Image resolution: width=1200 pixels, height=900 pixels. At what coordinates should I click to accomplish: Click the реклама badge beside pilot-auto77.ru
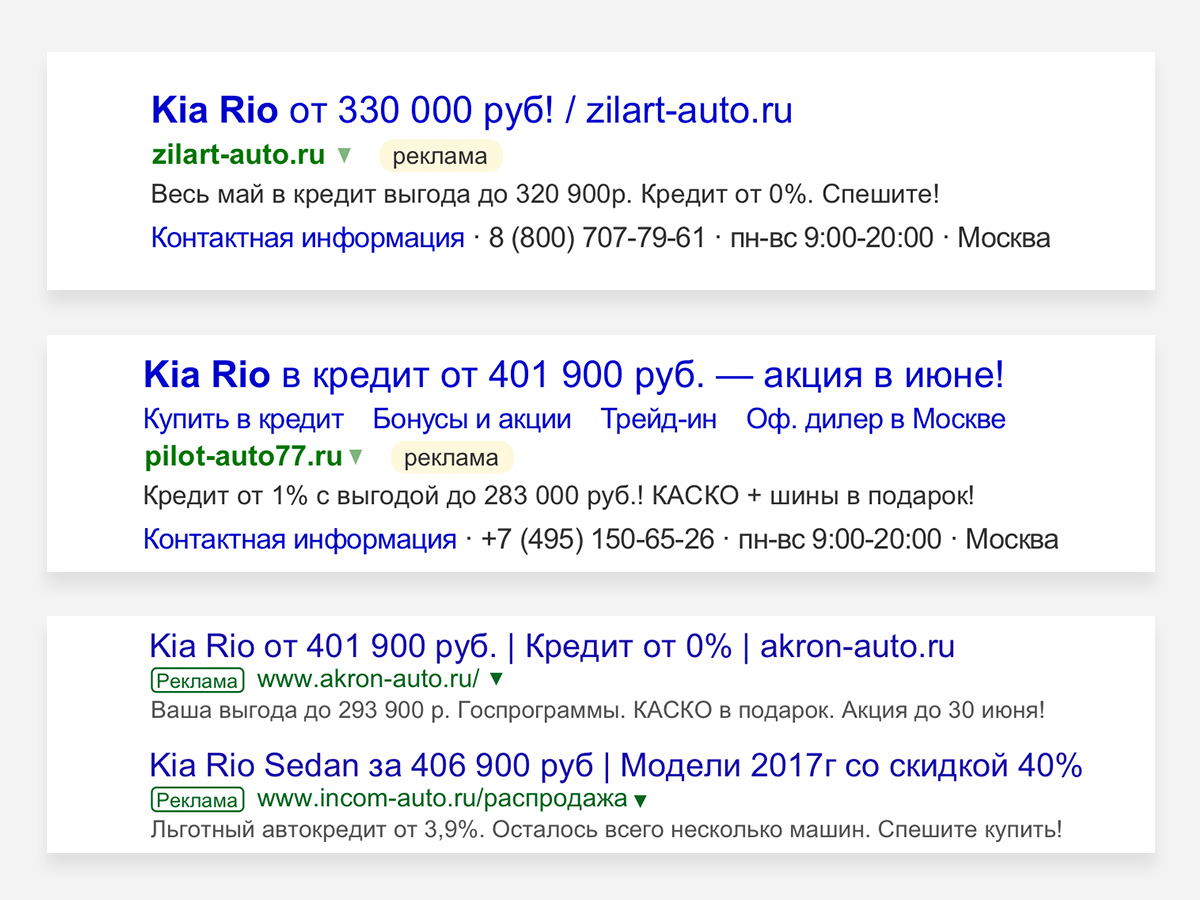pyautogui.click(x=451, y=458)
